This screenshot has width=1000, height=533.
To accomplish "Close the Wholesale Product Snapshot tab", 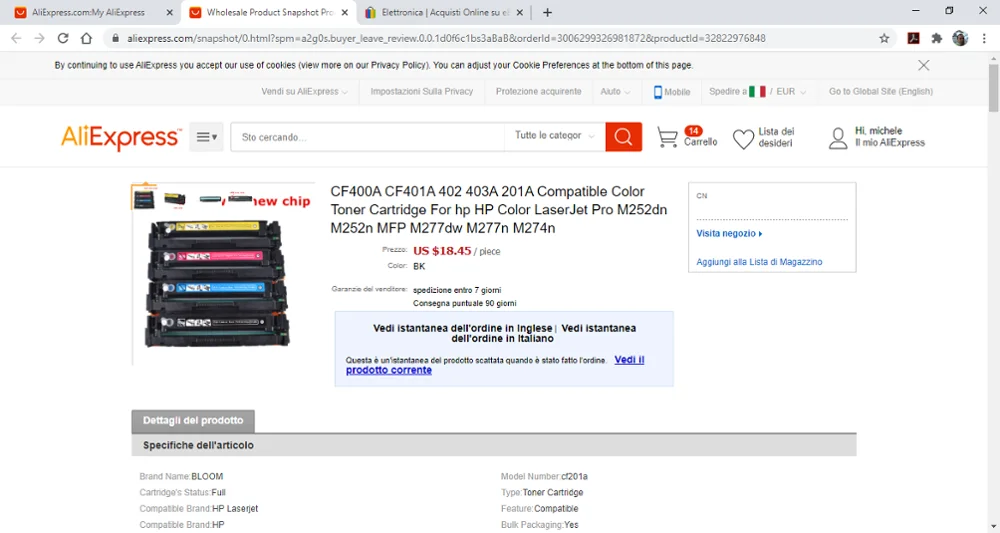I will 345,12.
